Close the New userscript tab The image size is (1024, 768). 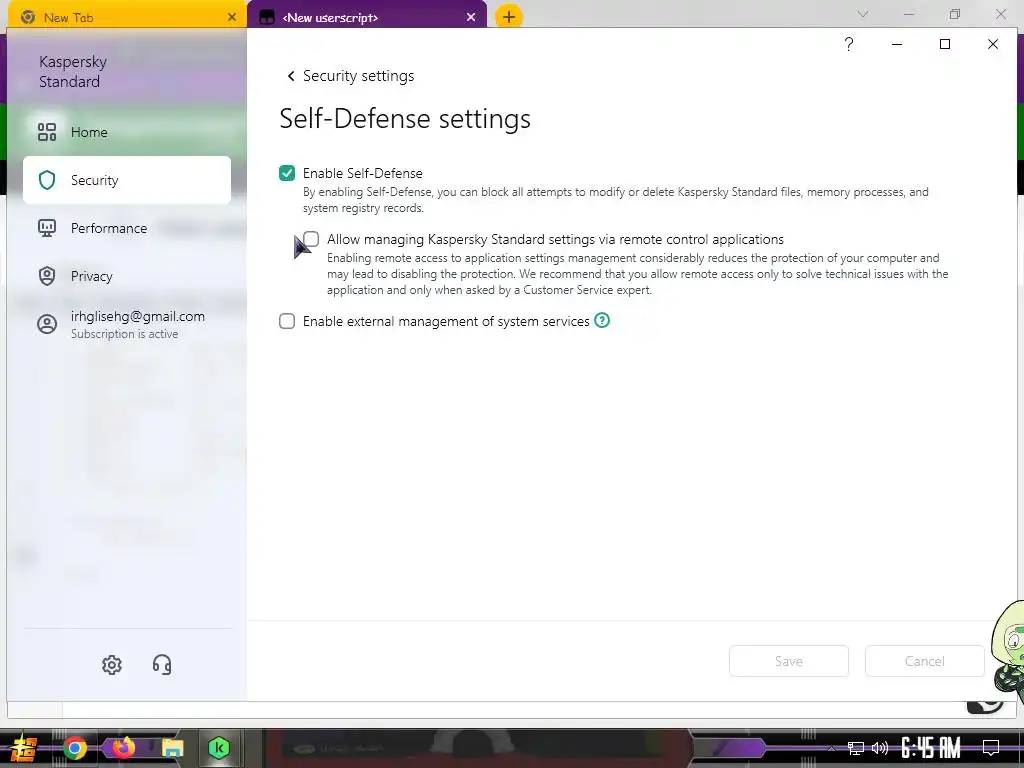pos(471,18)
